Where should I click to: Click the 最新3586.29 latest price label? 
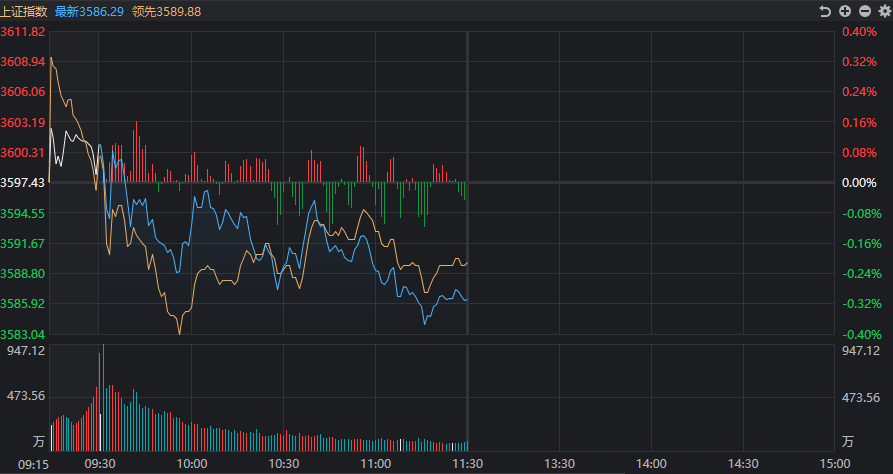(89, 11)
